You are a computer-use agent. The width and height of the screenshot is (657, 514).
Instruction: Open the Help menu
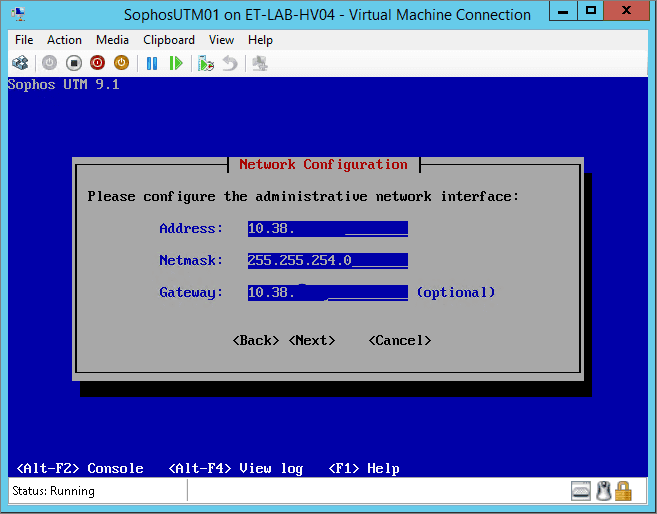pyautogui.click(x=260, y=40)
